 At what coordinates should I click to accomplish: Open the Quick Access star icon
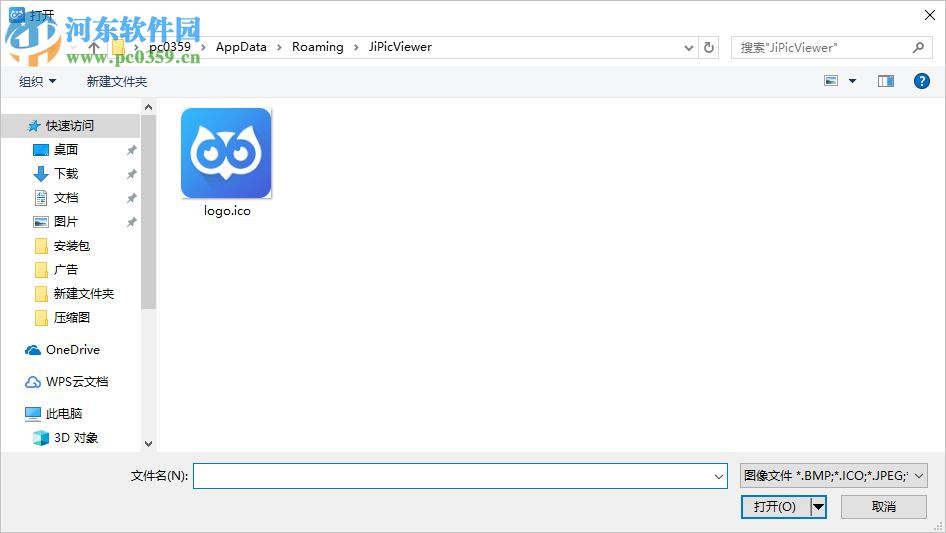34,126
